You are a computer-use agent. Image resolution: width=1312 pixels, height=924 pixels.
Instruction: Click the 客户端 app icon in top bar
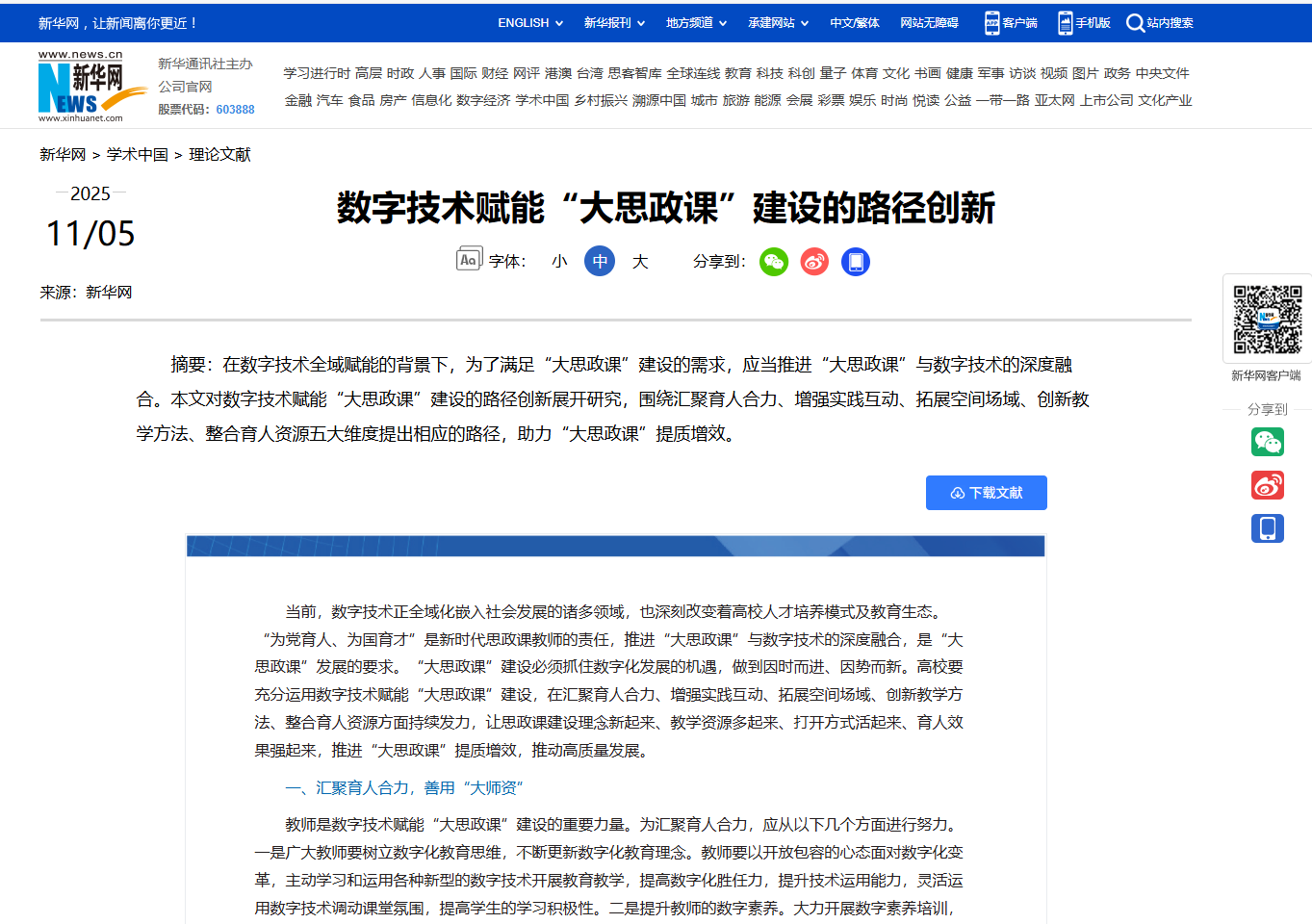tap(992, 23)
